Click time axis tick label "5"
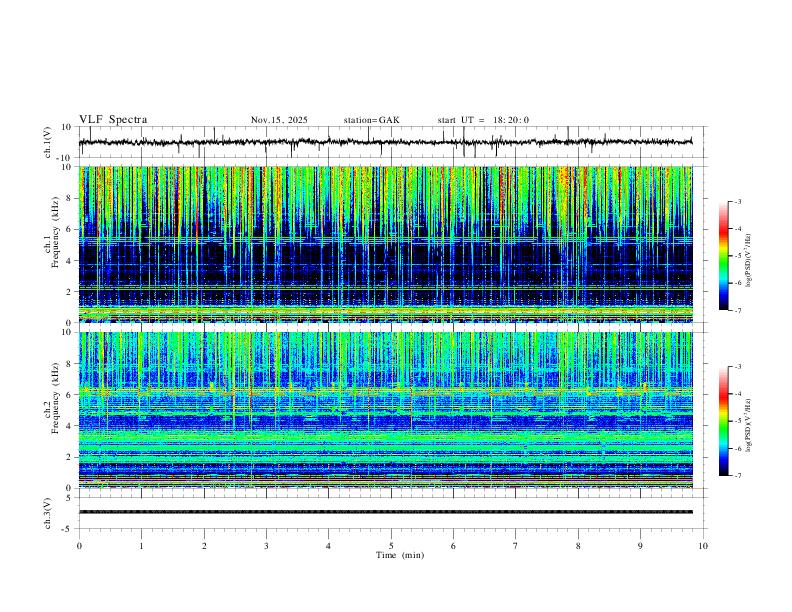792x612 pixels. 391,546
